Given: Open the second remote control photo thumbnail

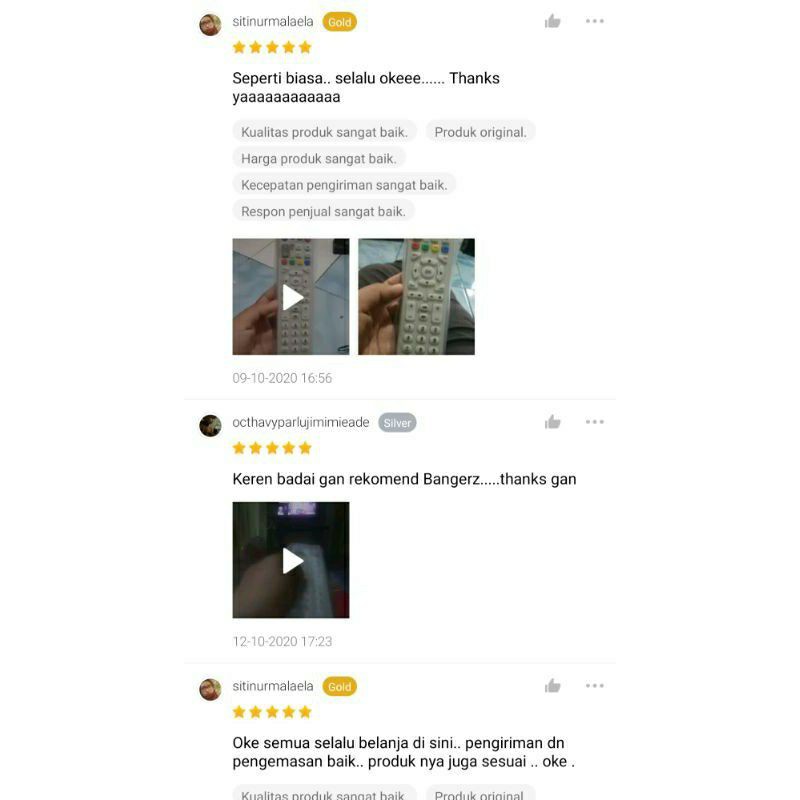Looking at the screenshot, I should point(416,296).
